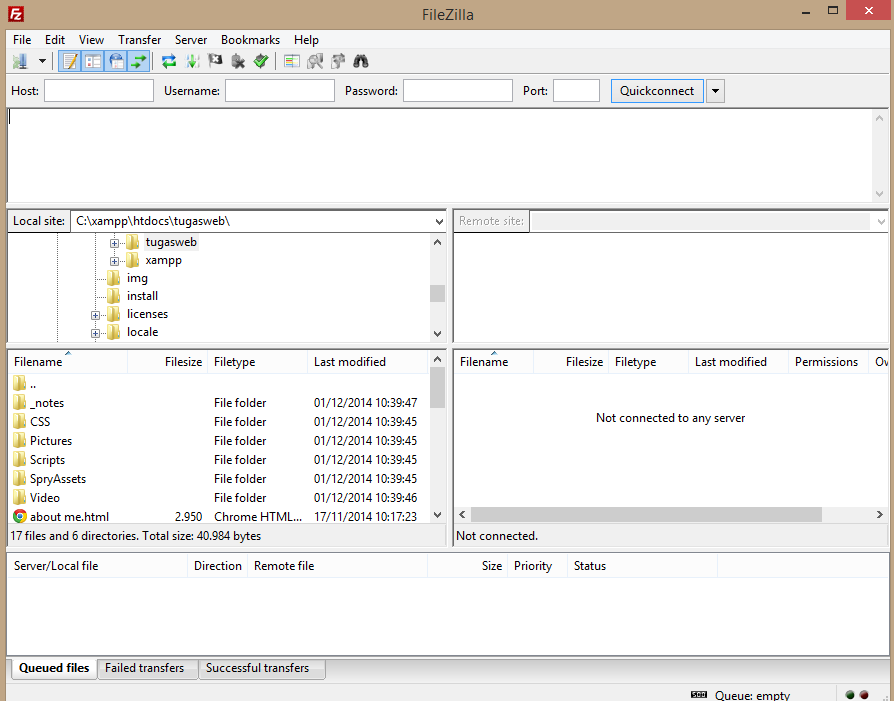Click the refresh file lists icon

tap(169, 61)
